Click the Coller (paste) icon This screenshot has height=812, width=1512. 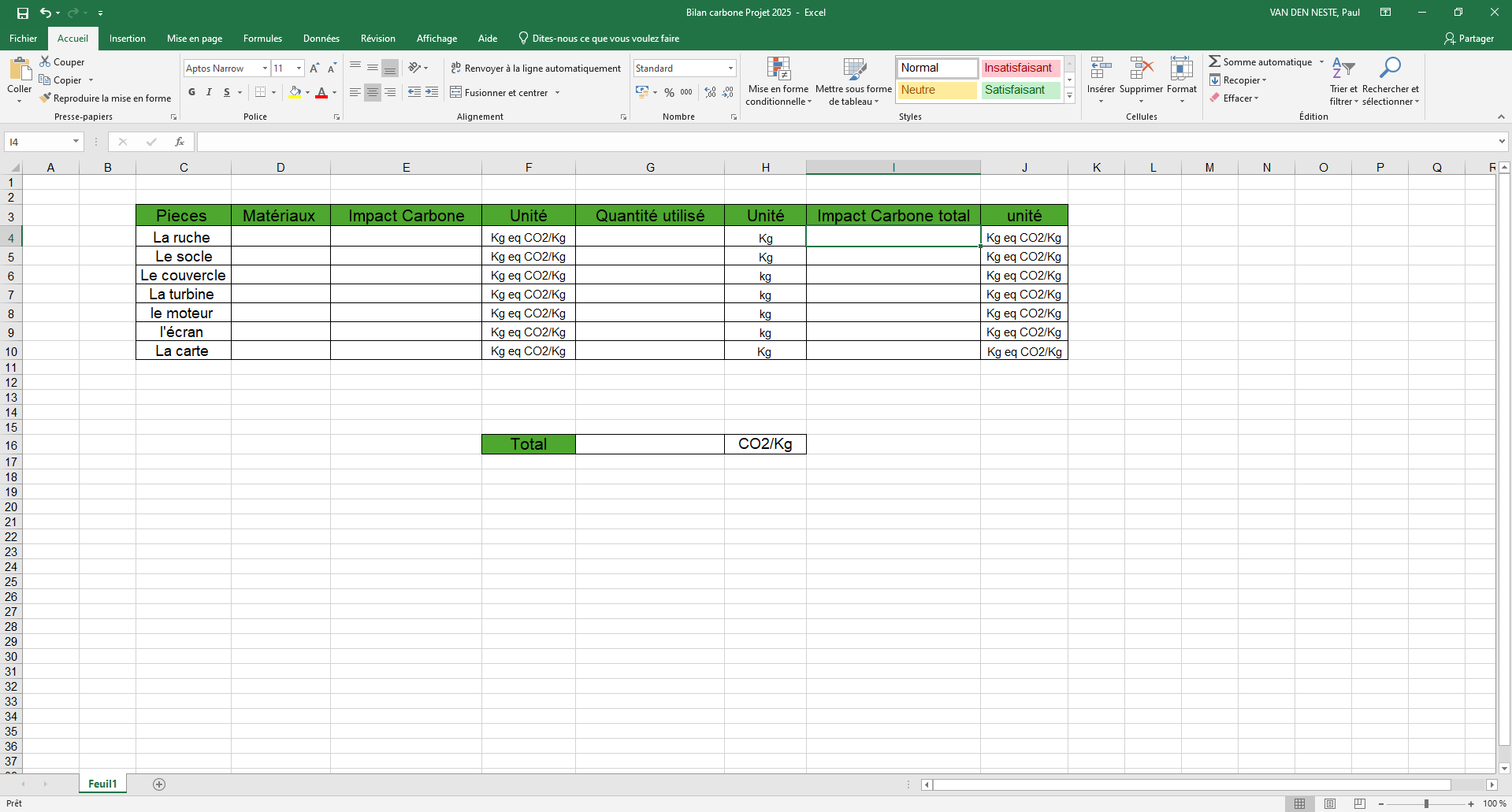tap(19, 69)
